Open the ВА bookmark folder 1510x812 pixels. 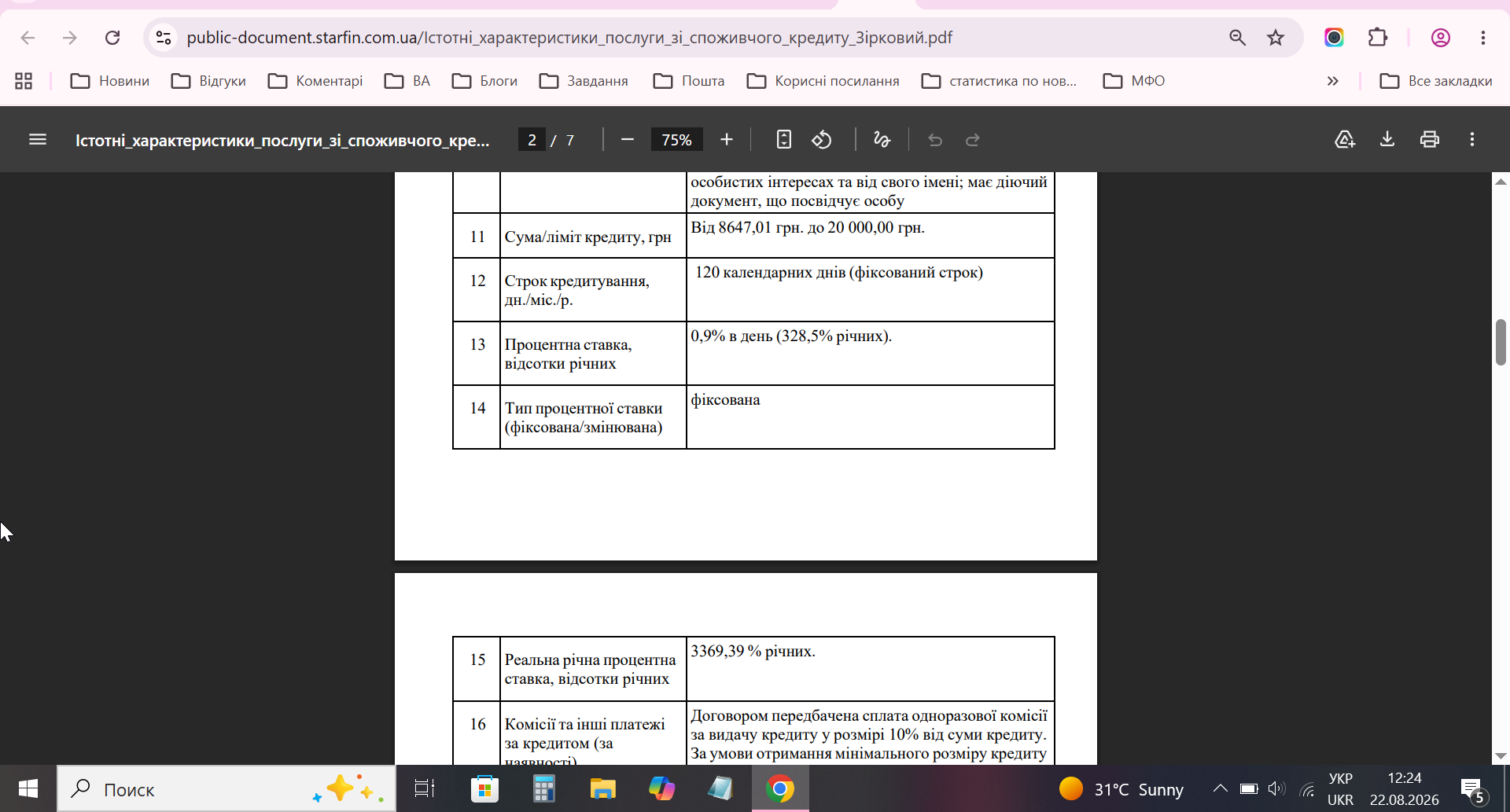pyautogui.click(x=407, y=81)
